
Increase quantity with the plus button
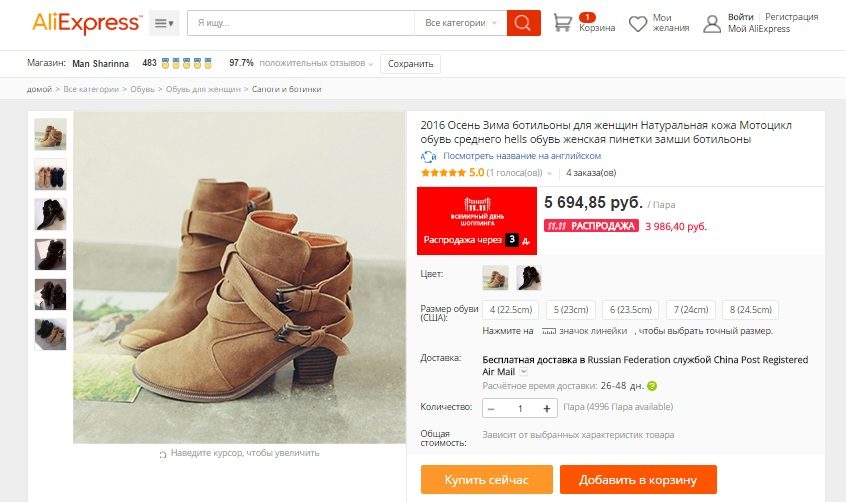pyautogui.click(x=547, y=409)
